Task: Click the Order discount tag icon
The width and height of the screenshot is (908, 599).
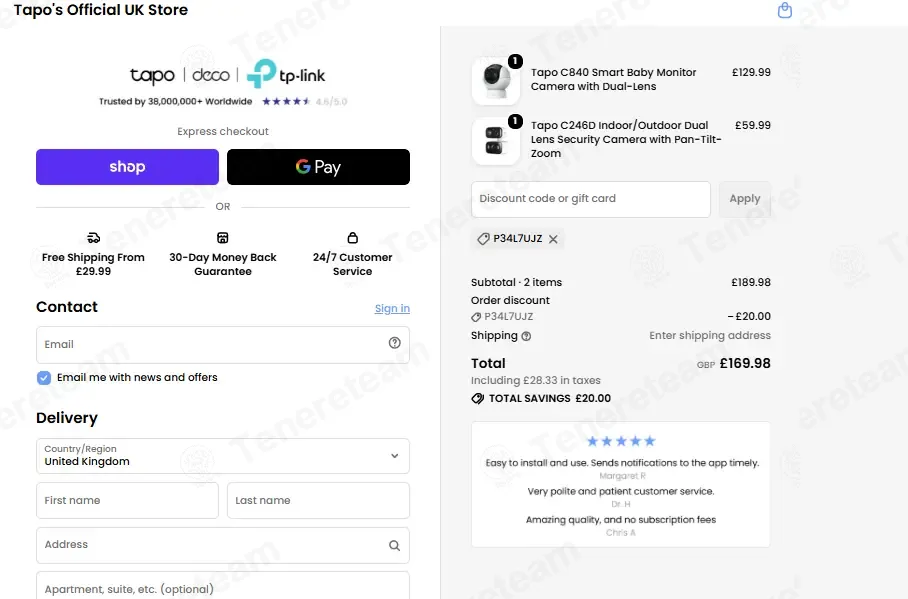Action: point(476,317)
